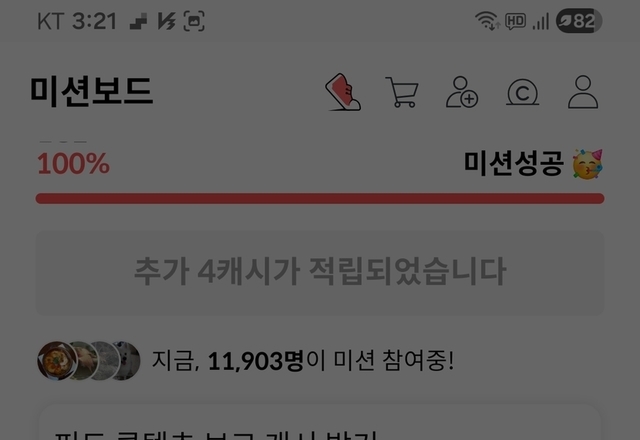Open the red sneaker step-counter icon

click(343, 92)
